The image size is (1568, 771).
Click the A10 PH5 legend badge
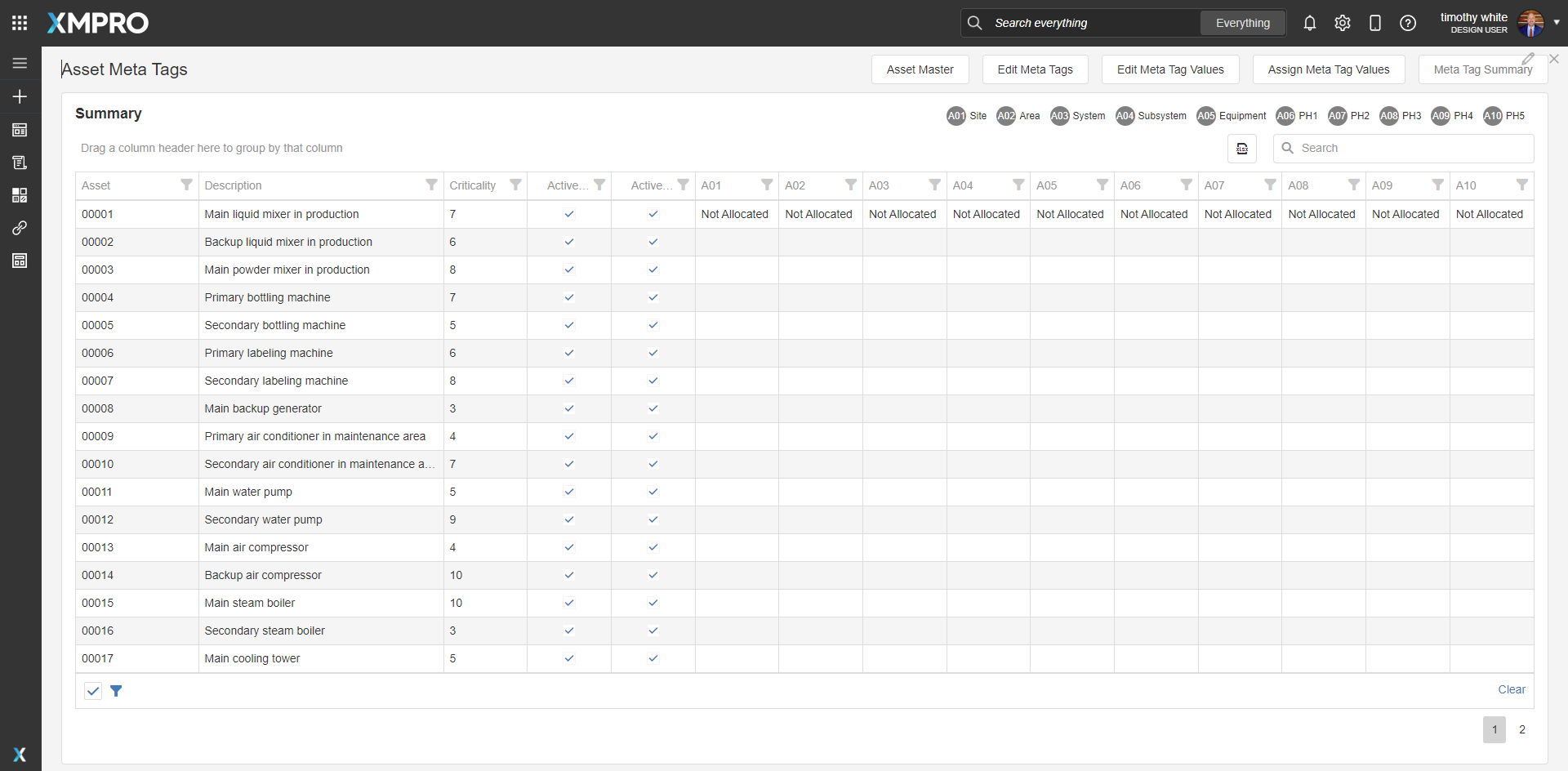(x=1493, y=116)
